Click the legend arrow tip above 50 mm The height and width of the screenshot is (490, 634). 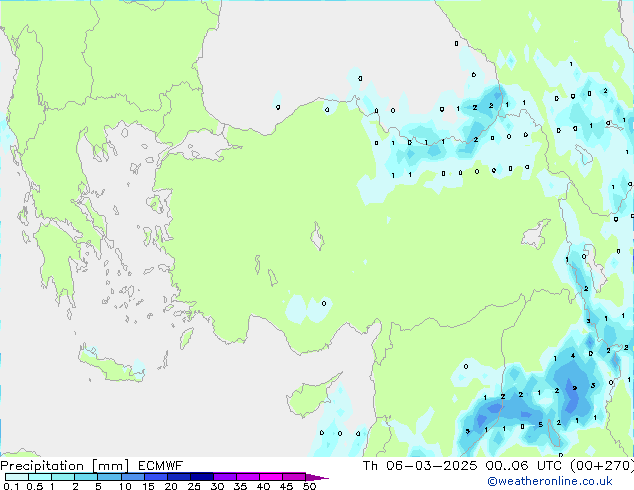317,477
